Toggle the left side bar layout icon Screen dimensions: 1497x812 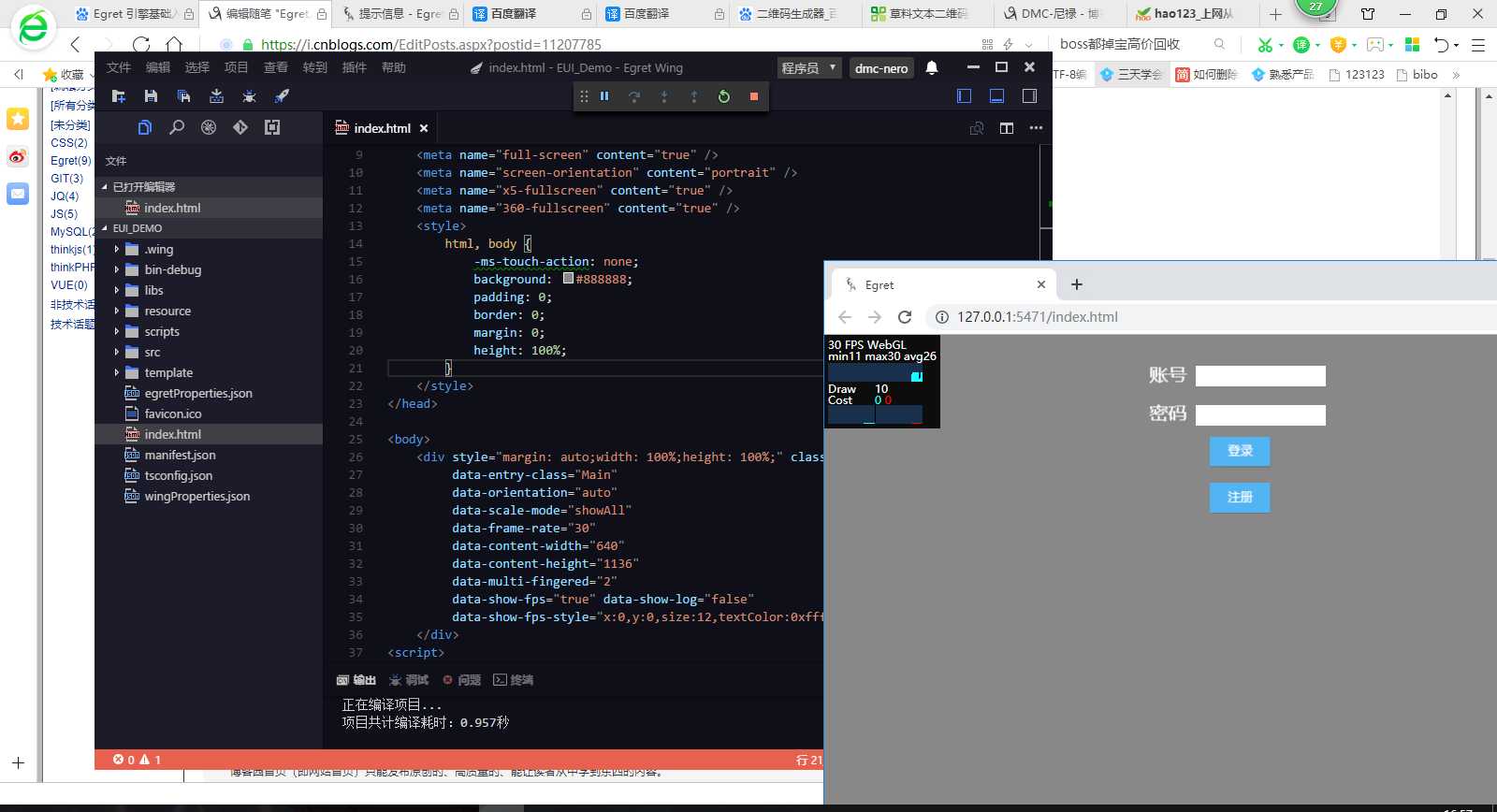[x=965, y=95]
